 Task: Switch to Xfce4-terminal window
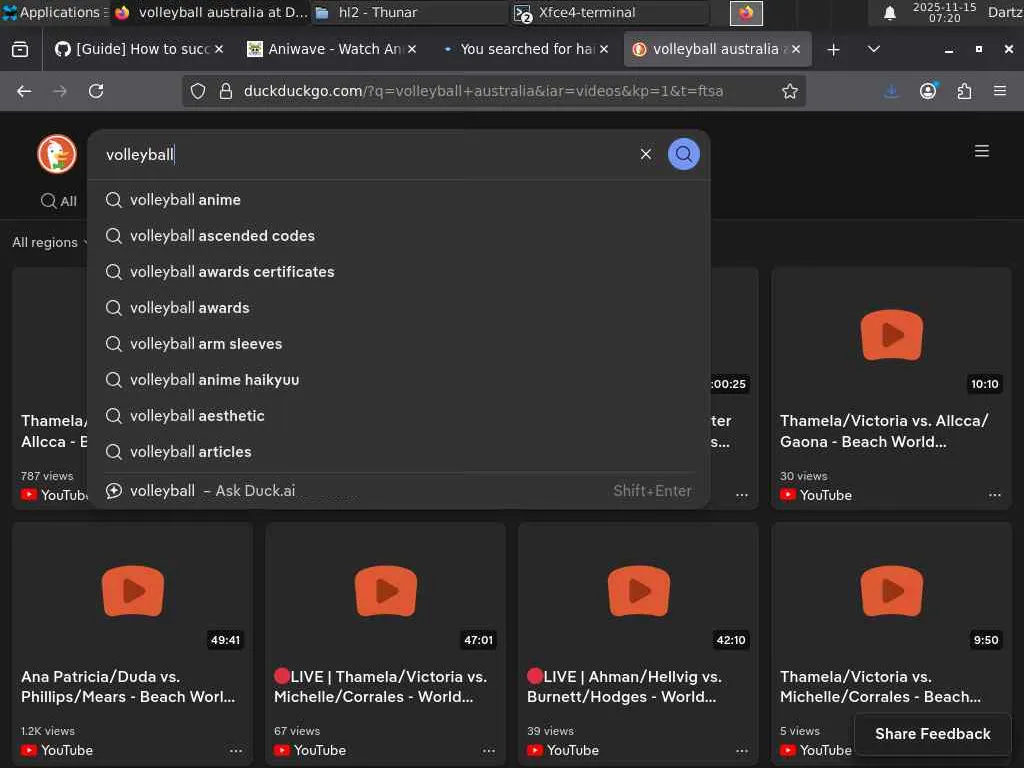click(609, 12)
